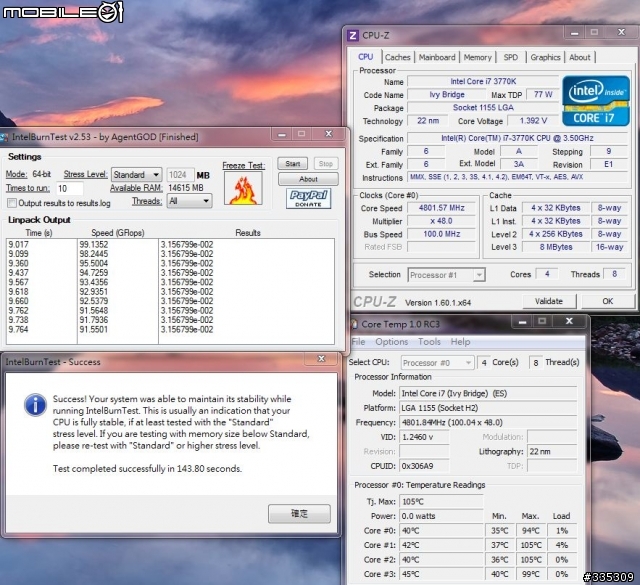This screenshot has width=640, height=585.
Task: Click the Level 3 cache 8 MBytes value
Action: coord(556,247)
